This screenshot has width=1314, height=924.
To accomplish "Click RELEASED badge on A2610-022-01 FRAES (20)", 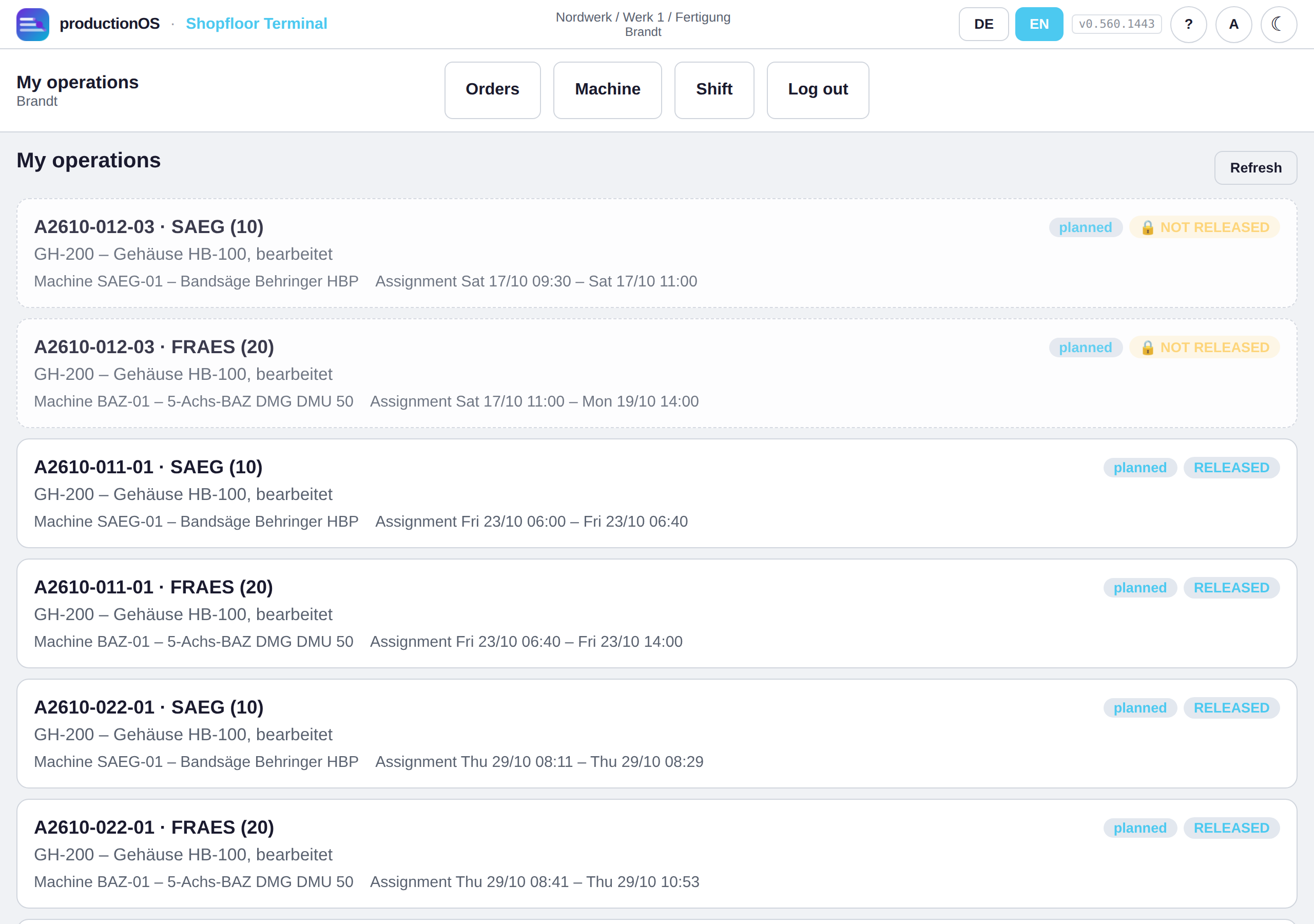I will (1231, 828).
